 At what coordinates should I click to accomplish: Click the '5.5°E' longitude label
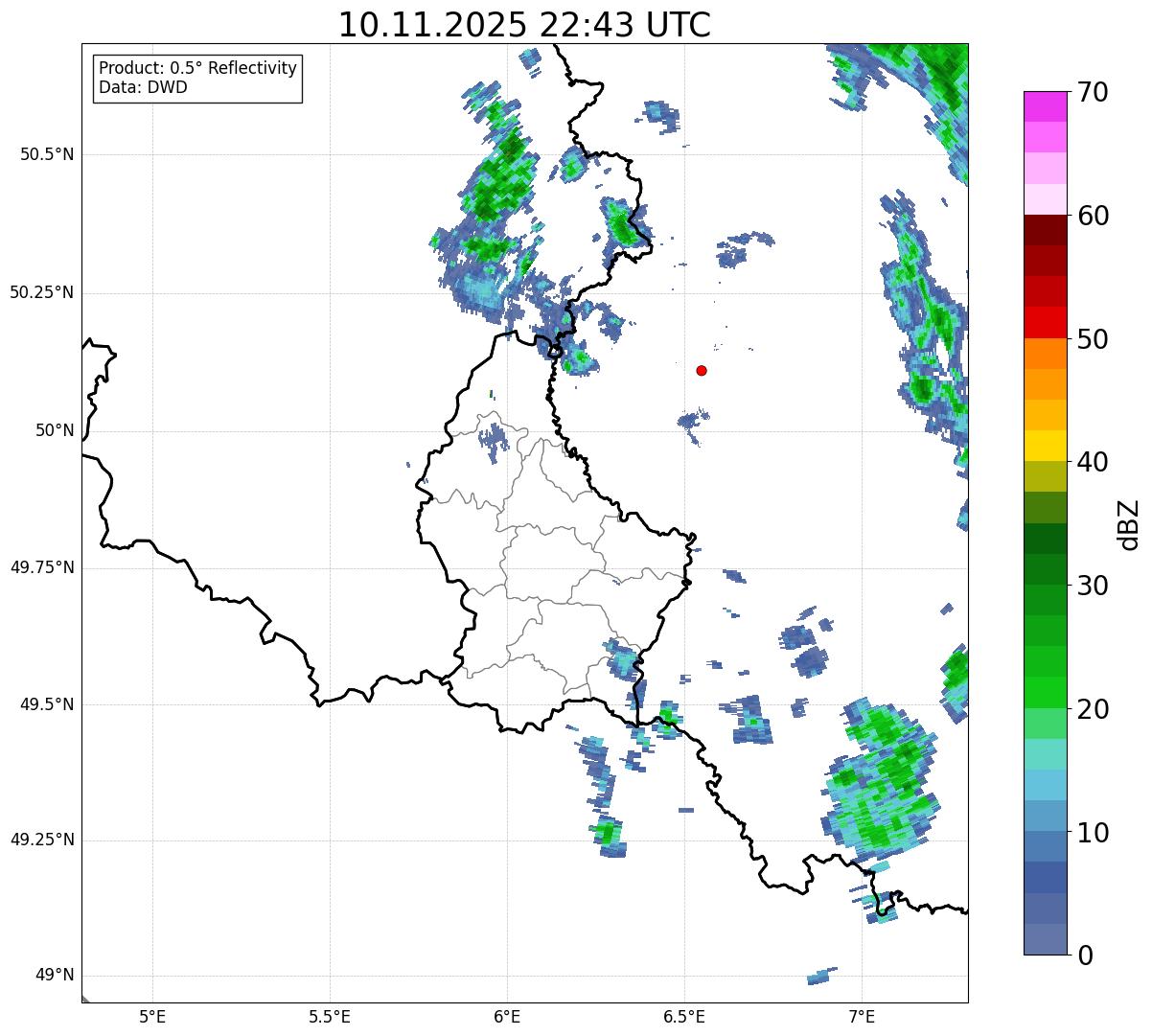tap(330, 1016)
